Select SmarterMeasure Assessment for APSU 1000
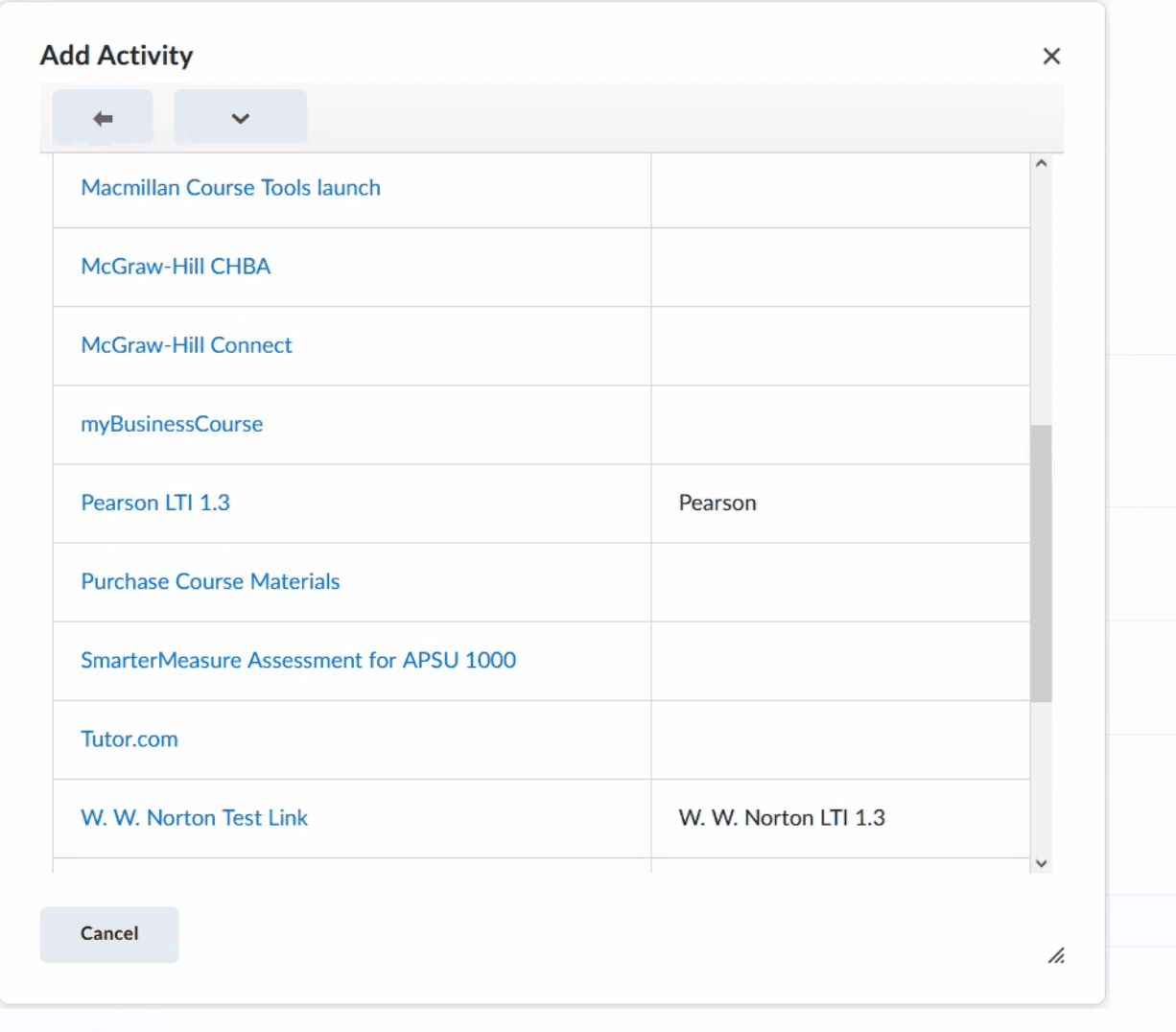 [298, 660]
